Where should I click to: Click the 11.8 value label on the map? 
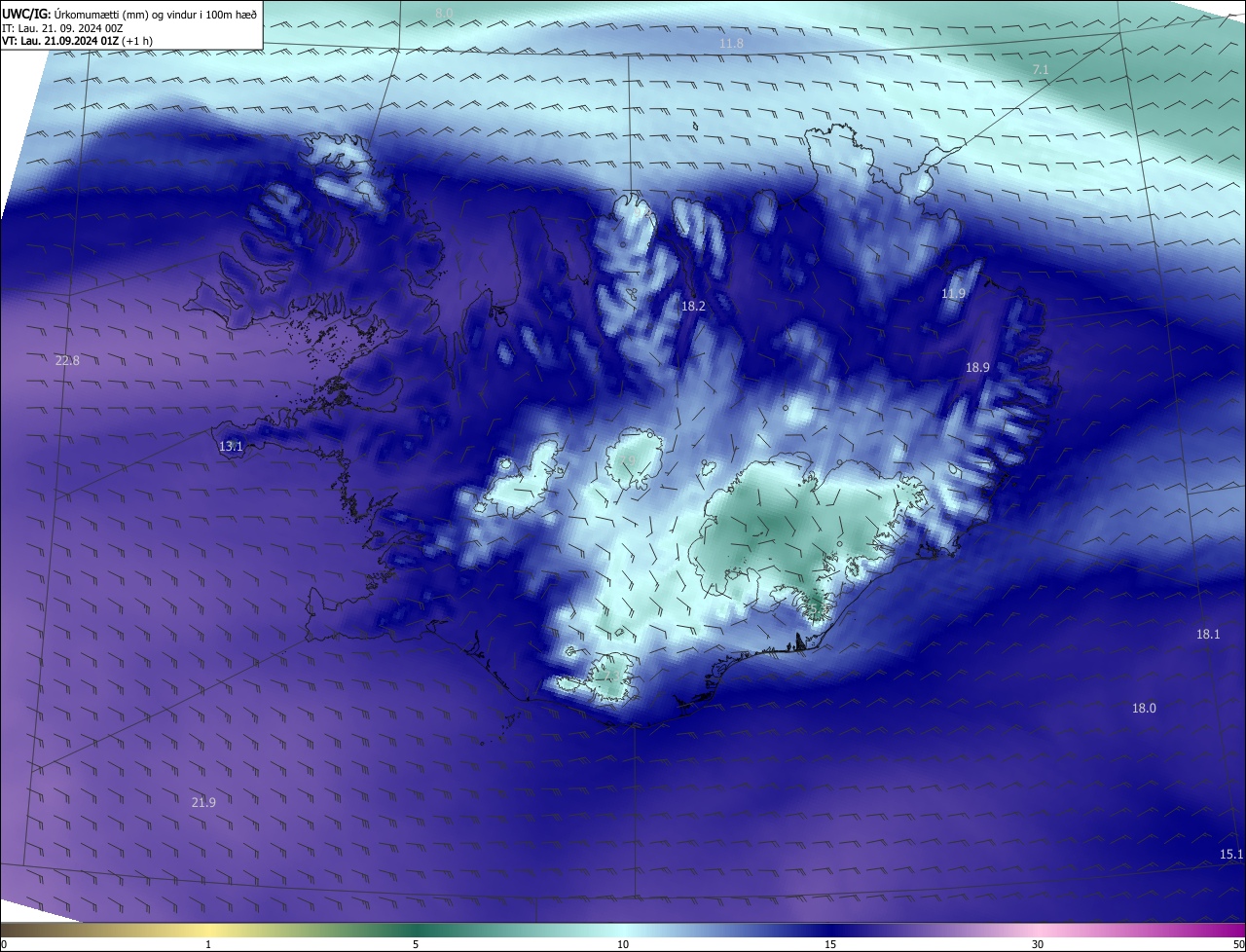pyautogui.click(x=731, y=44)
